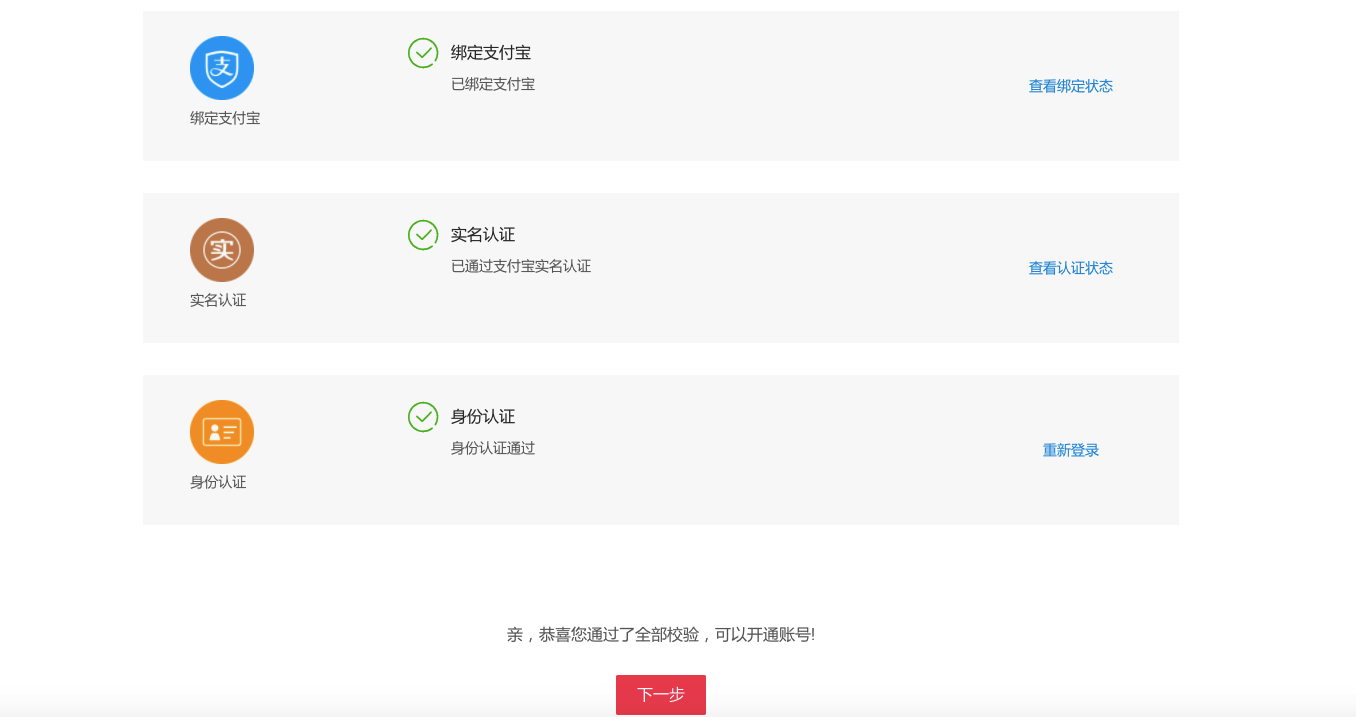The width and height of the screenshot is (1356, 717).
Task: Click green checkmark beside 实名认证
Action: pos(423,235)
